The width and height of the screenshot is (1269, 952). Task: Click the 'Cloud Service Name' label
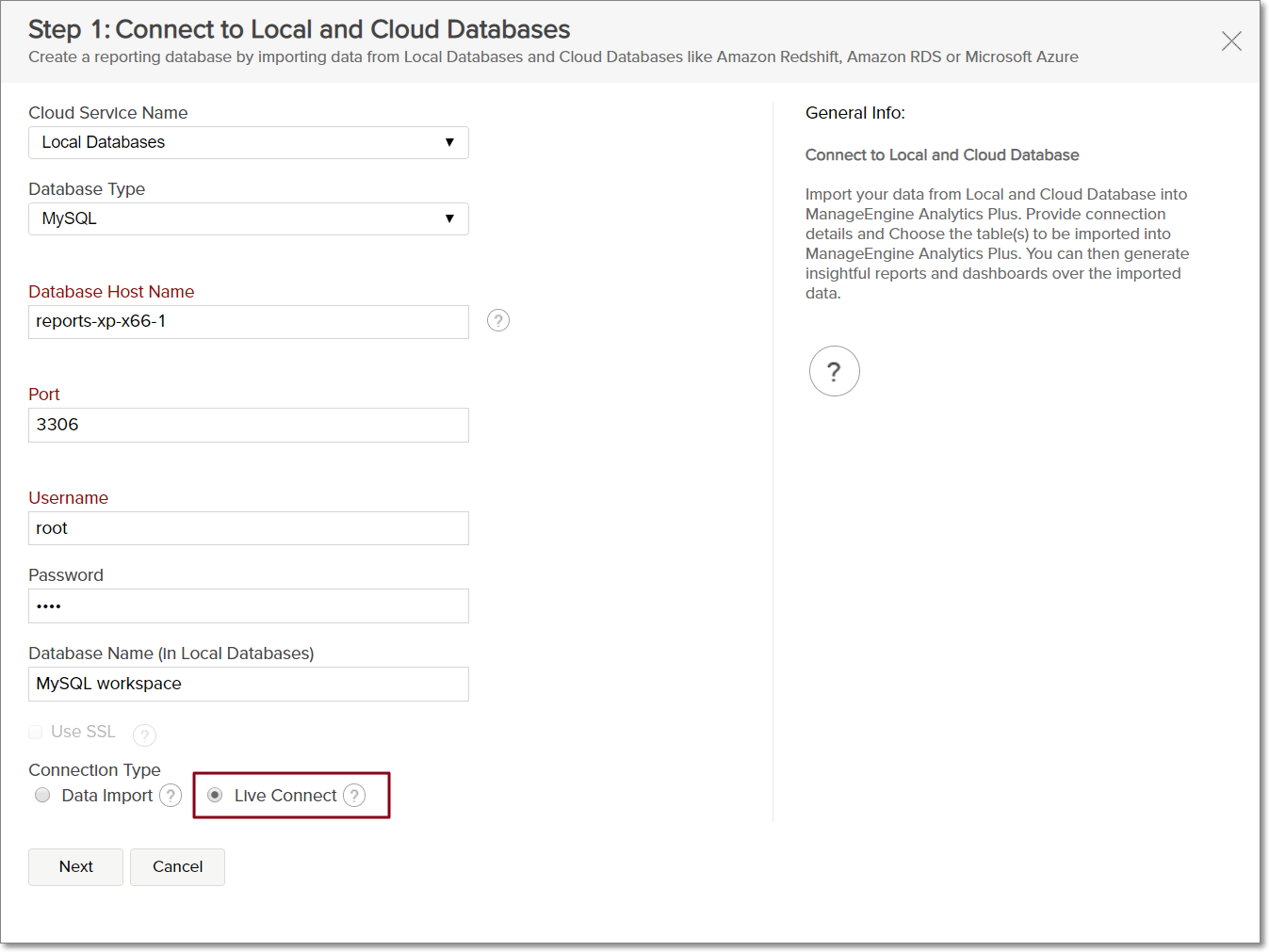tap(108, 113)
